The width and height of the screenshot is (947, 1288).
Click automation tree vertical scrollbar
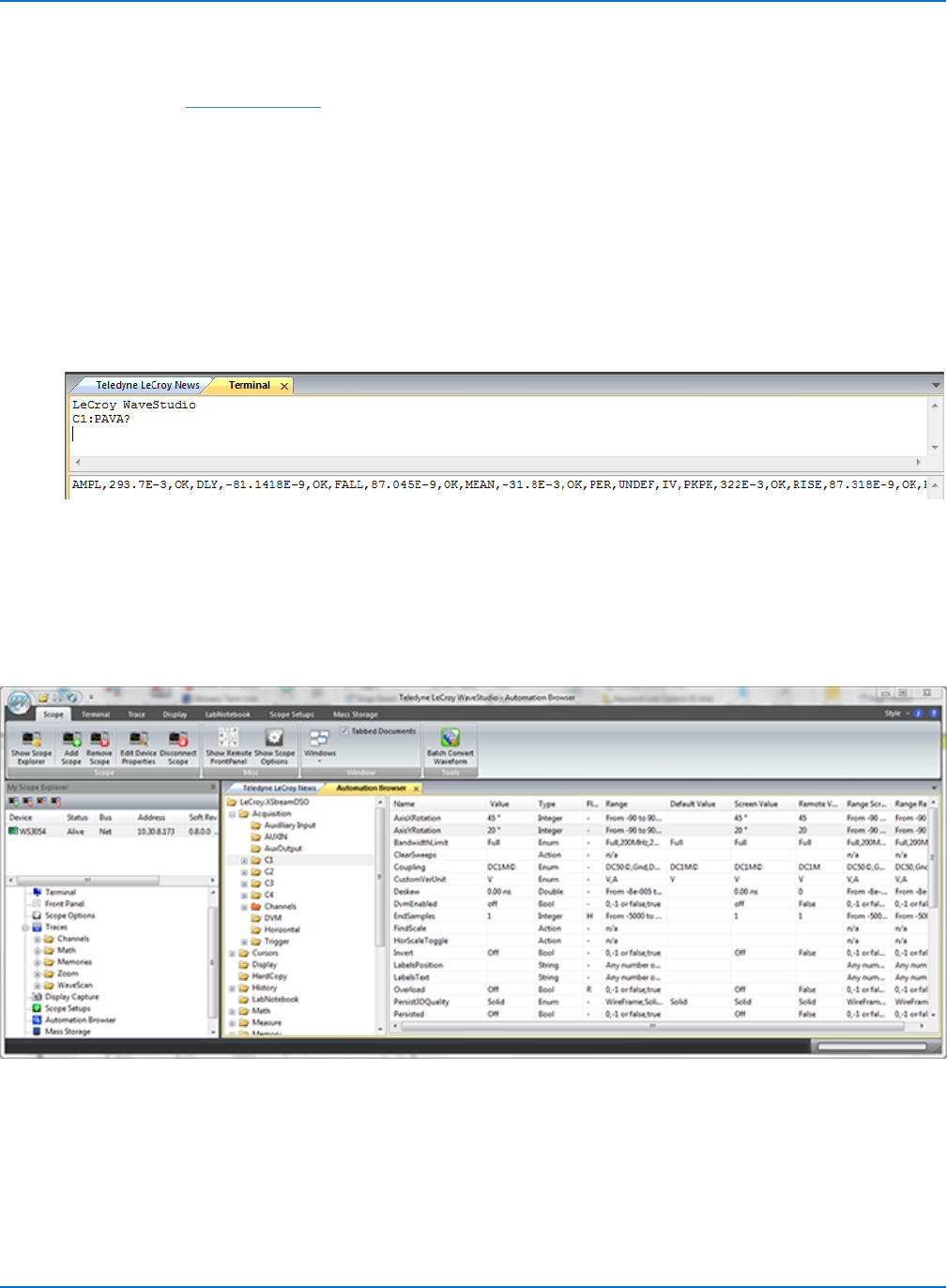pos(380,915)
